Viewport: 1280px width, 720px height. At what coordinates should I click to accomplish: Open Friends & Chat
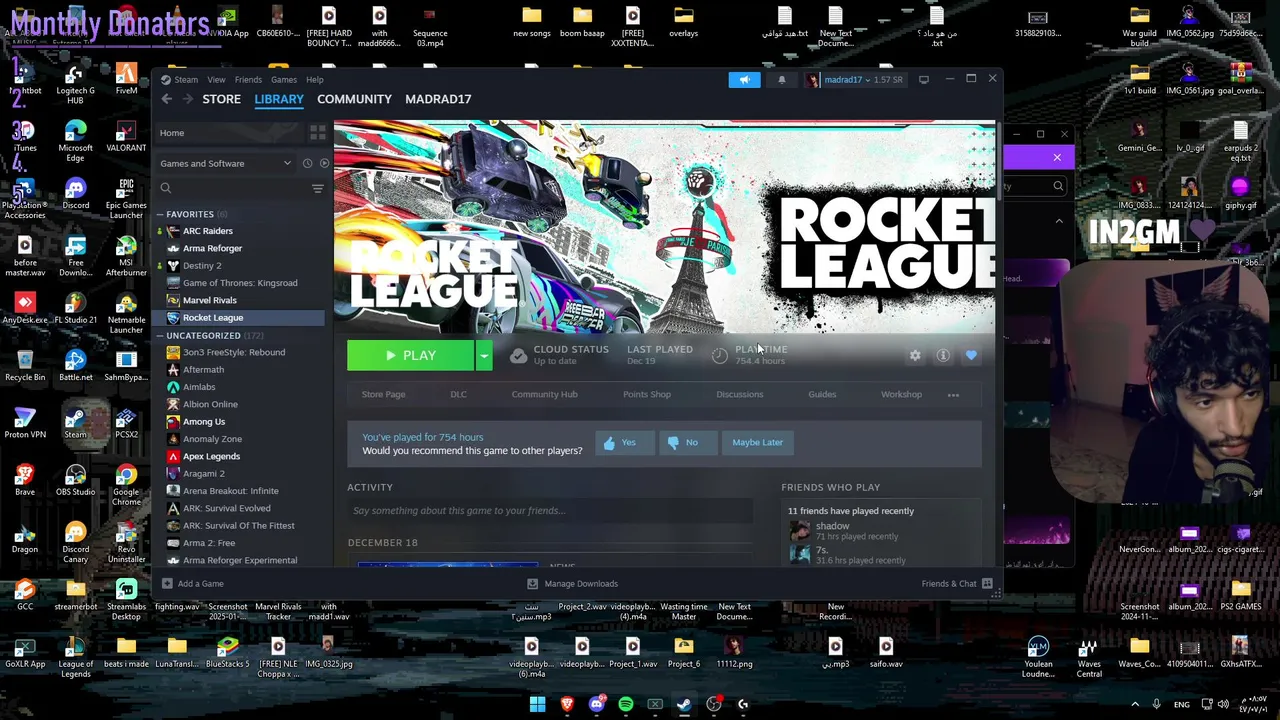click(x=957, y=583)
